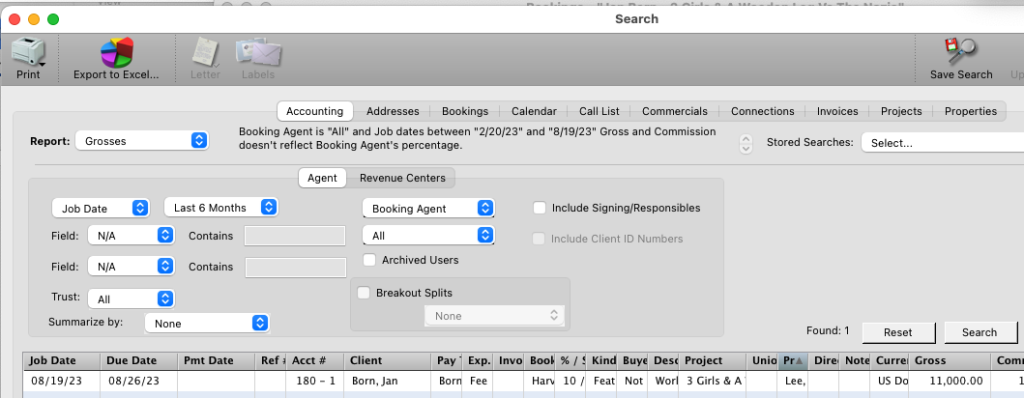Switch to the Call List tab

click(599, 111)
